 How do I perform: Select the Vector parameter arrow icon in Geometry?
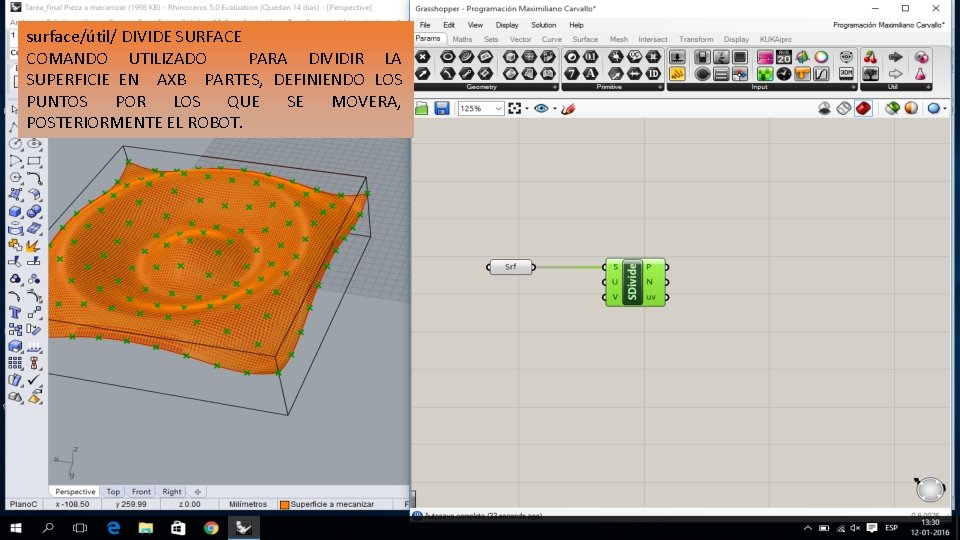click(x=422, y=74)
